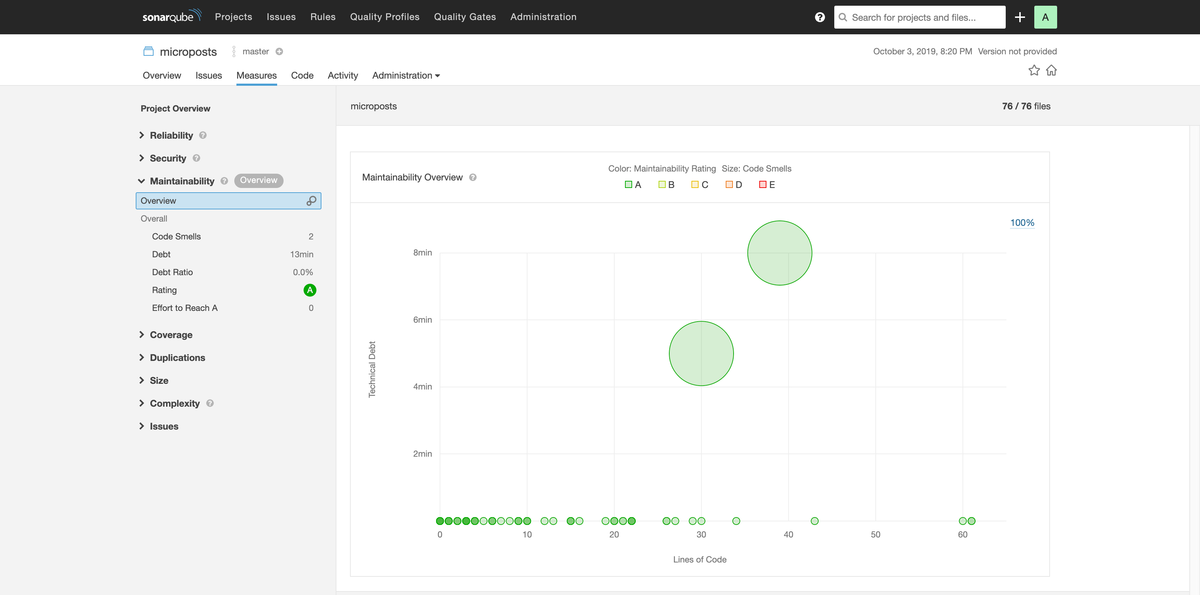
Task: Click help icon next to Complexity
Action: point(210,403)
